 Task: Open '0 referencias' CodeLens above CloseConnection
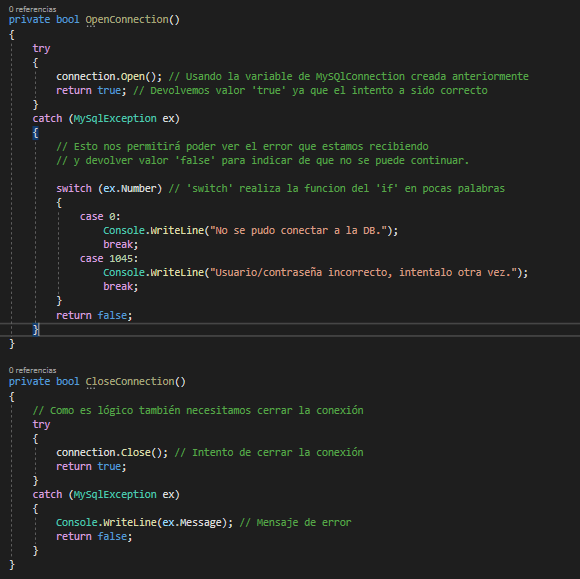(33, 370)
